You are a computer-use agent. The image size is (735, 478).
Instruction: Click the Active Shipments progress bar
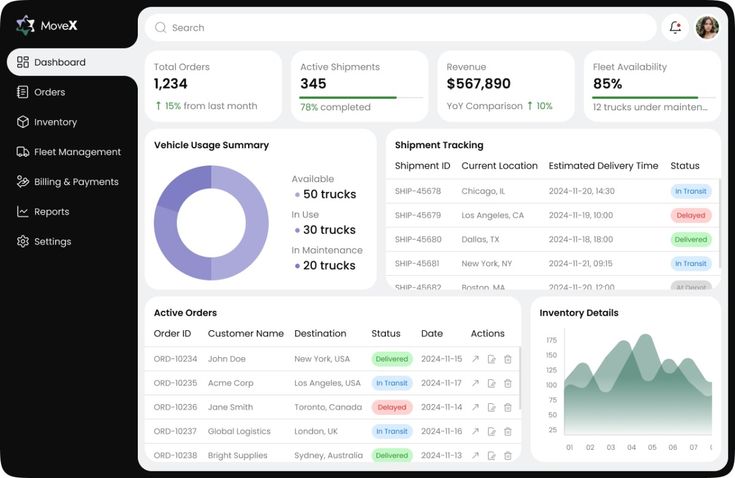(361, 97)
